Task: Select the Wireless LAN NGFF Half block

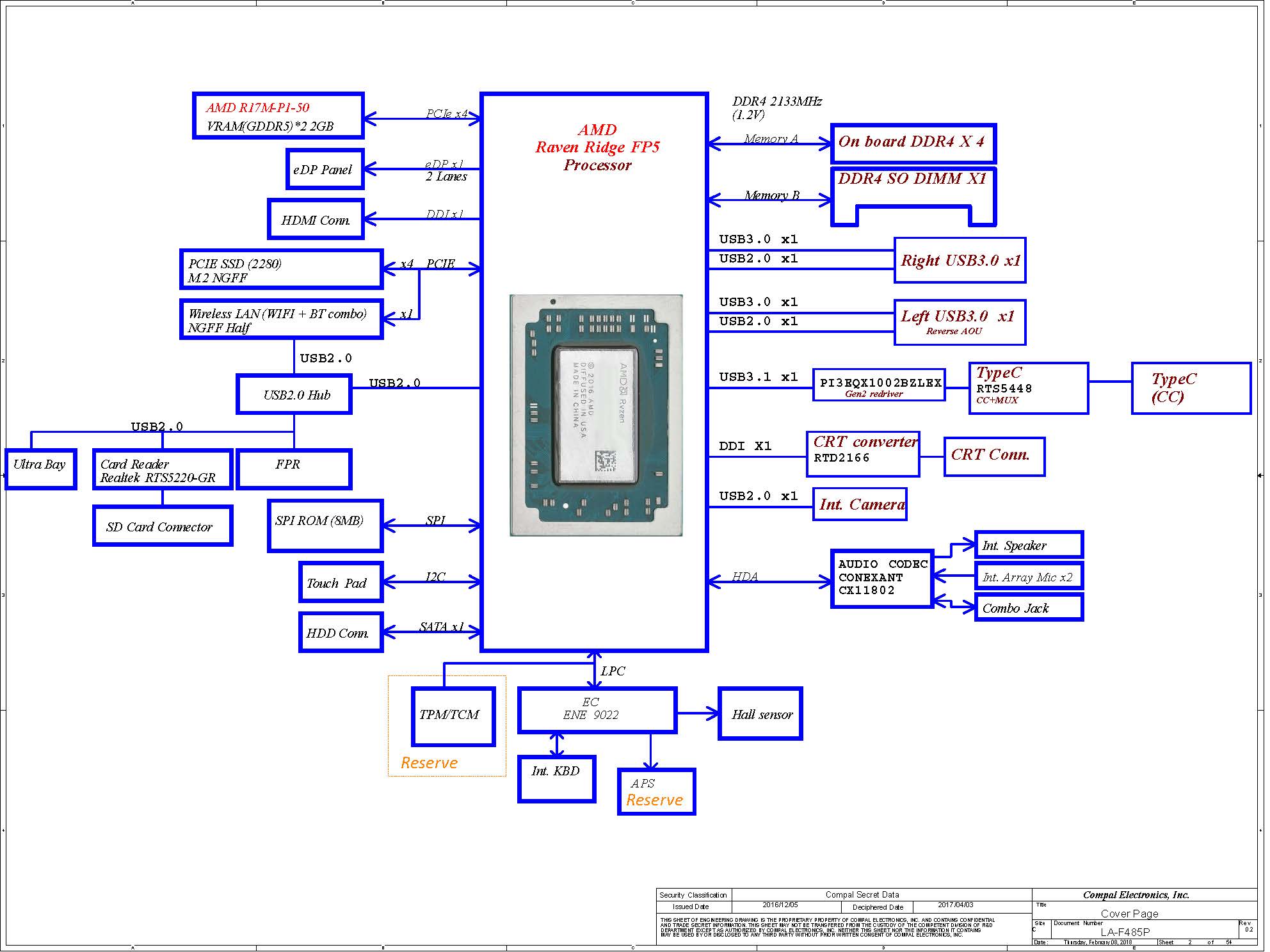Action: [282, 319]
